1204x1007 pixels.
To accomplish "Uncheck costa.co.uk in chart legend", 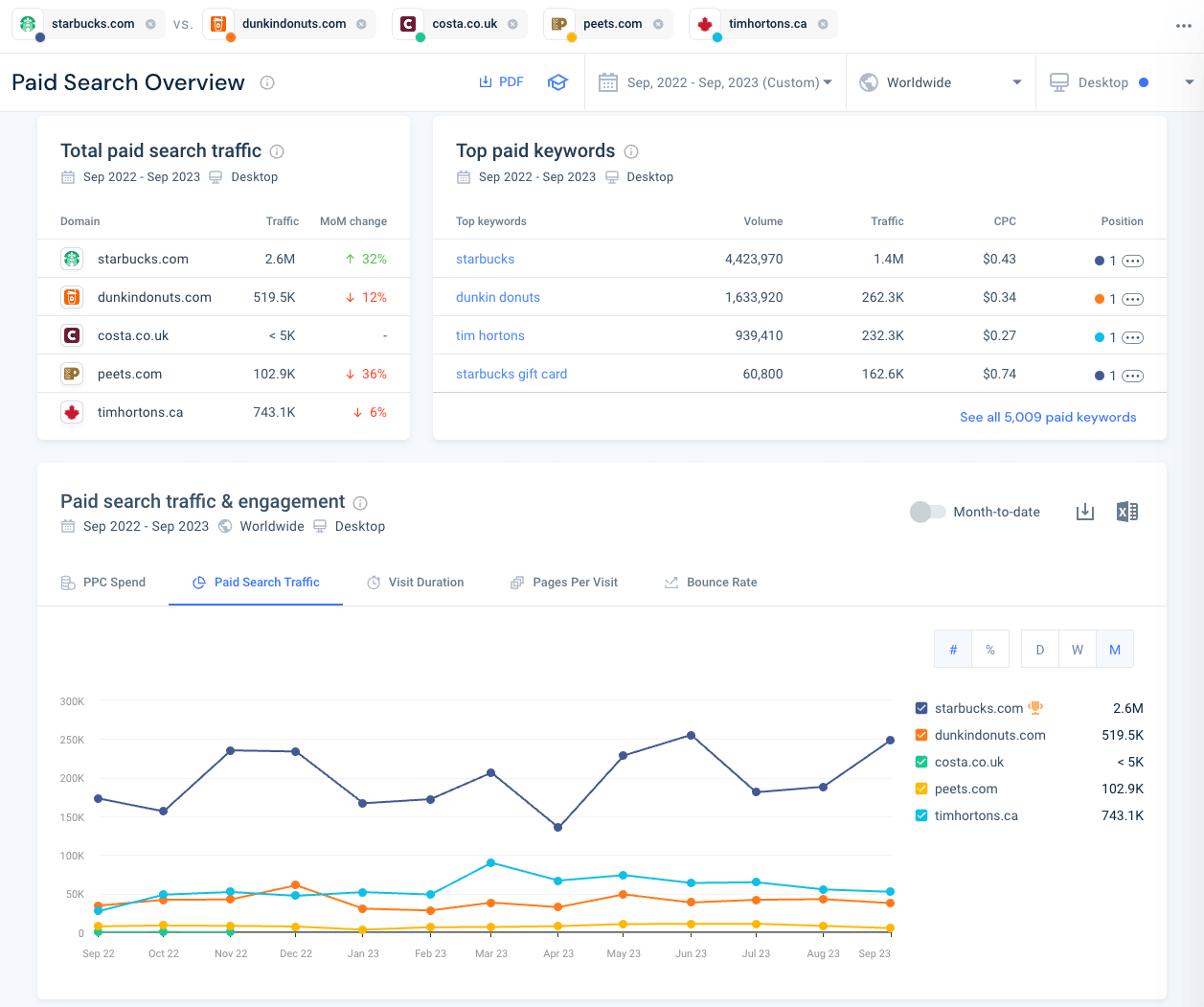I will pyautogui.click(x=921, y=762).
